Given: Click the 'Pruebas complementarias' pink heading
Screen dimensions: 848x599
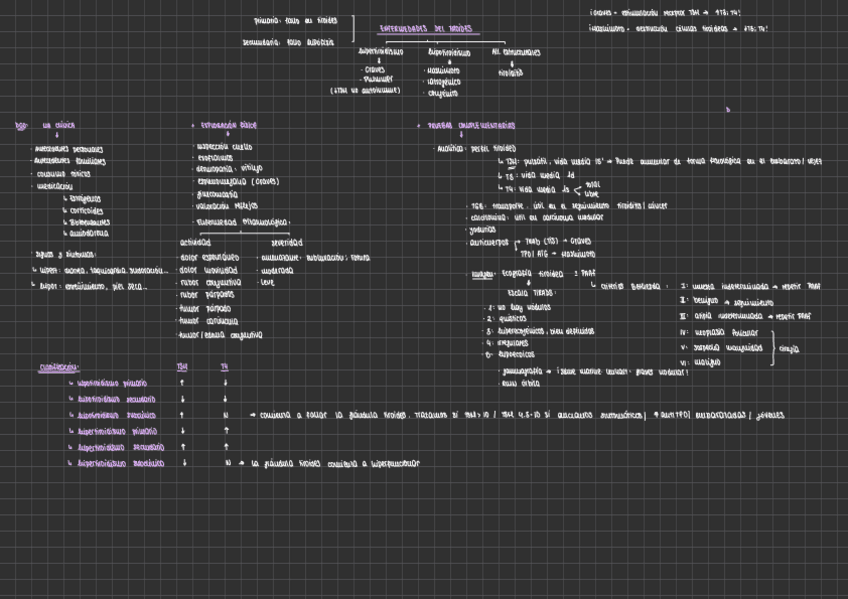Looking at the screenshot, I should 471,126.
